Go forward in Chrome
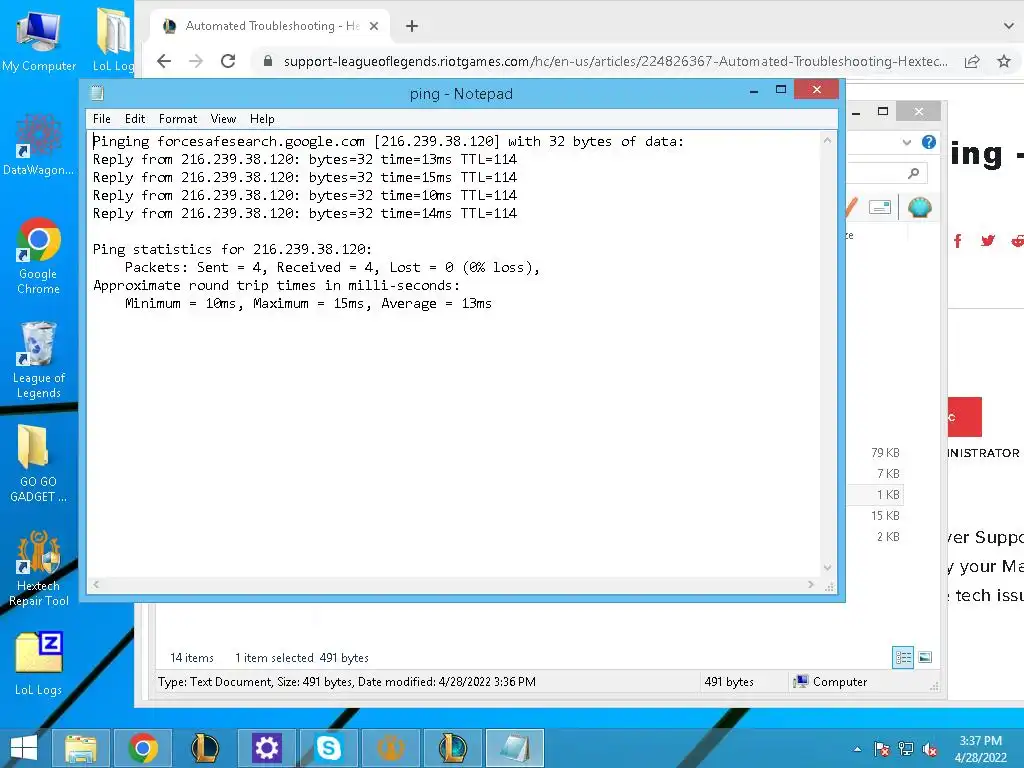1024x768 pixels. [196, 61]
